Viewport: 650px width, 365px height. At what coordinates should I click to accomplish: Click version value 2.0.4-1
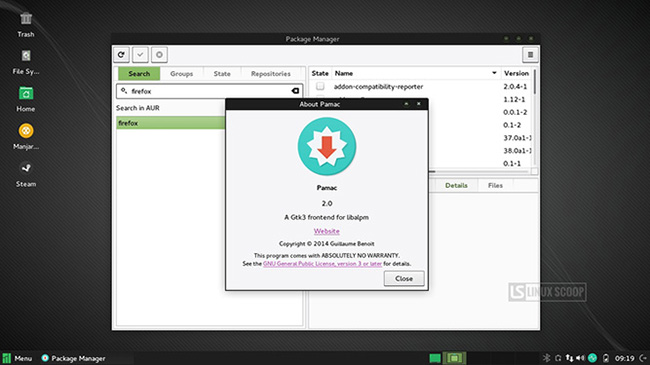pyautogui.click(x=515, y=86)
